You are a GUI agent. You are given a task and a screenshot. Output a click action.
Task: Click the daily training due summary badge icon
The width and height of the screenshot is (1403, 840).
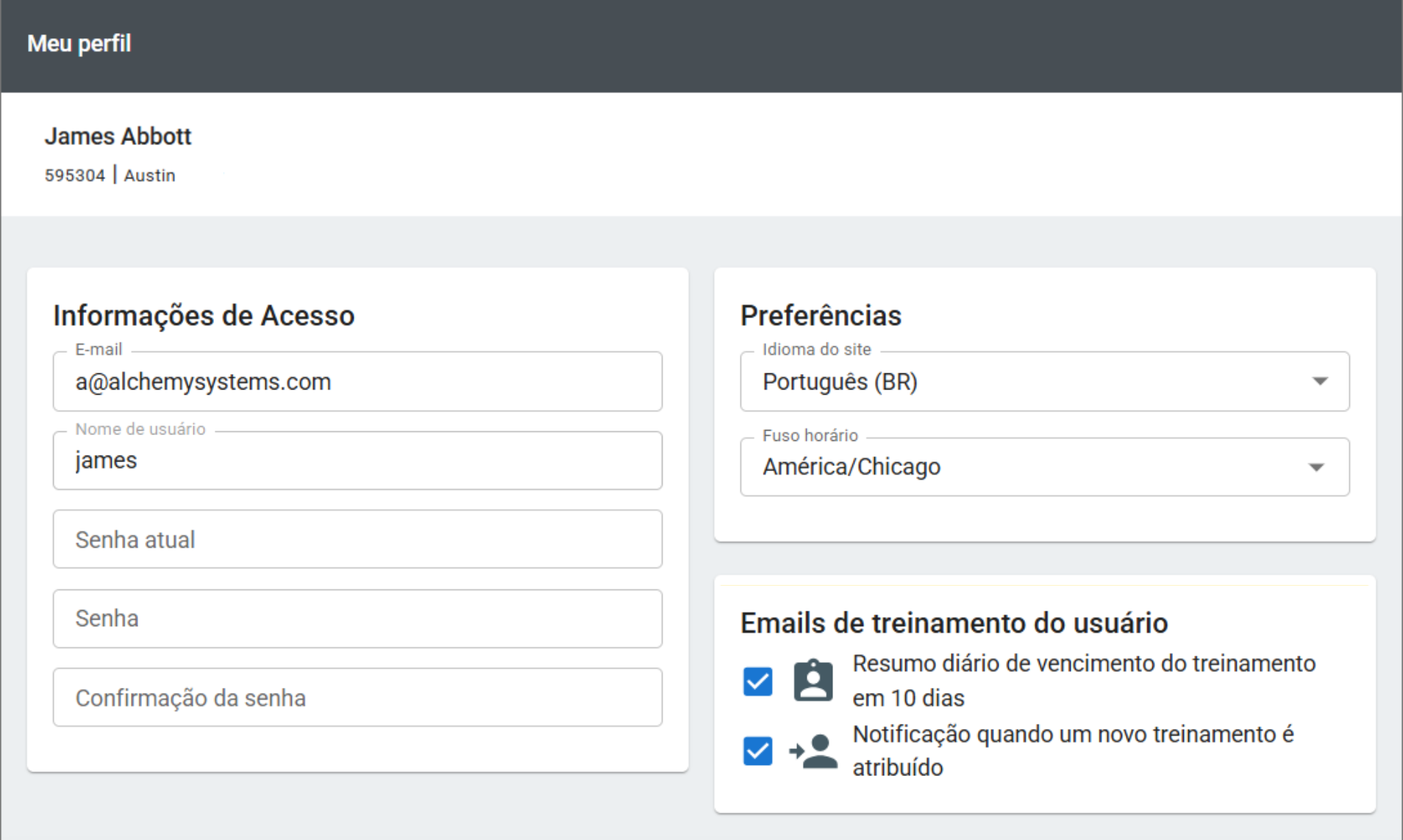[813, 680]
